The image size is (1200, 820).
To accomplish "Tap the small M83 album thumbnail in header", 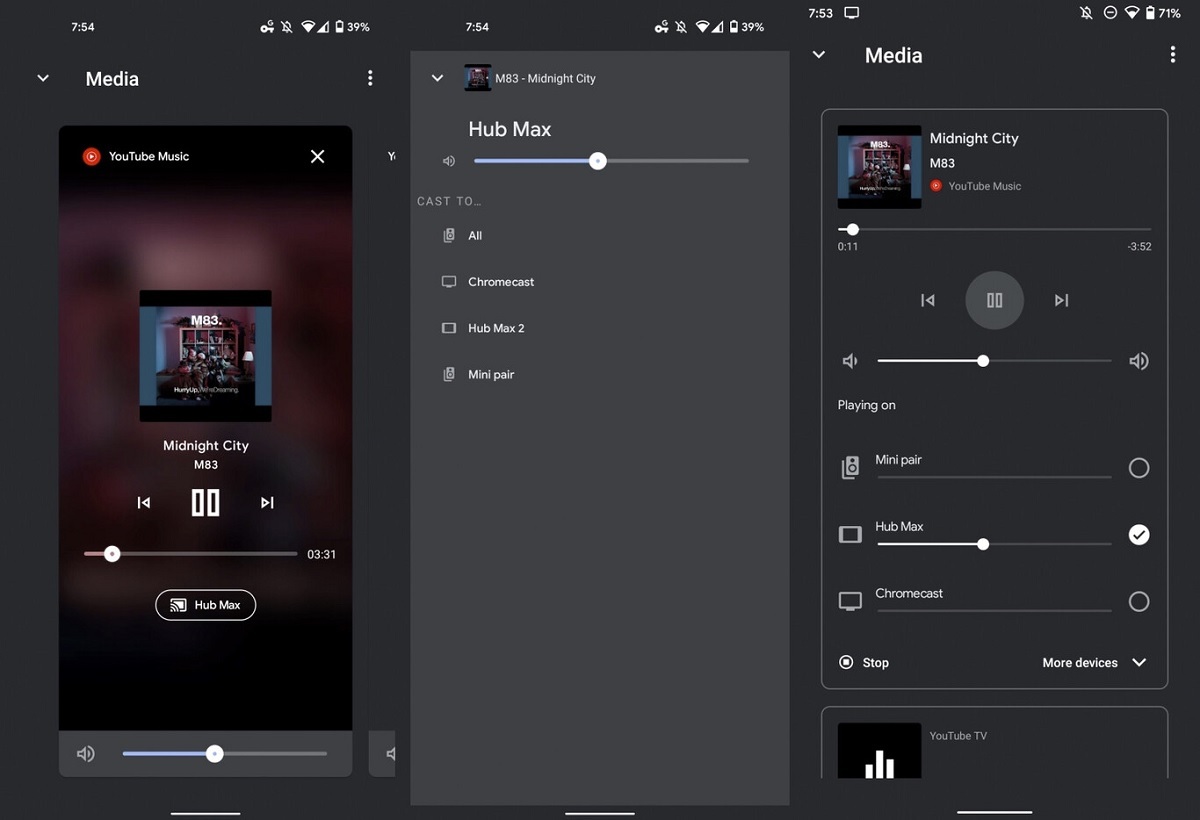I will (478, 78).
